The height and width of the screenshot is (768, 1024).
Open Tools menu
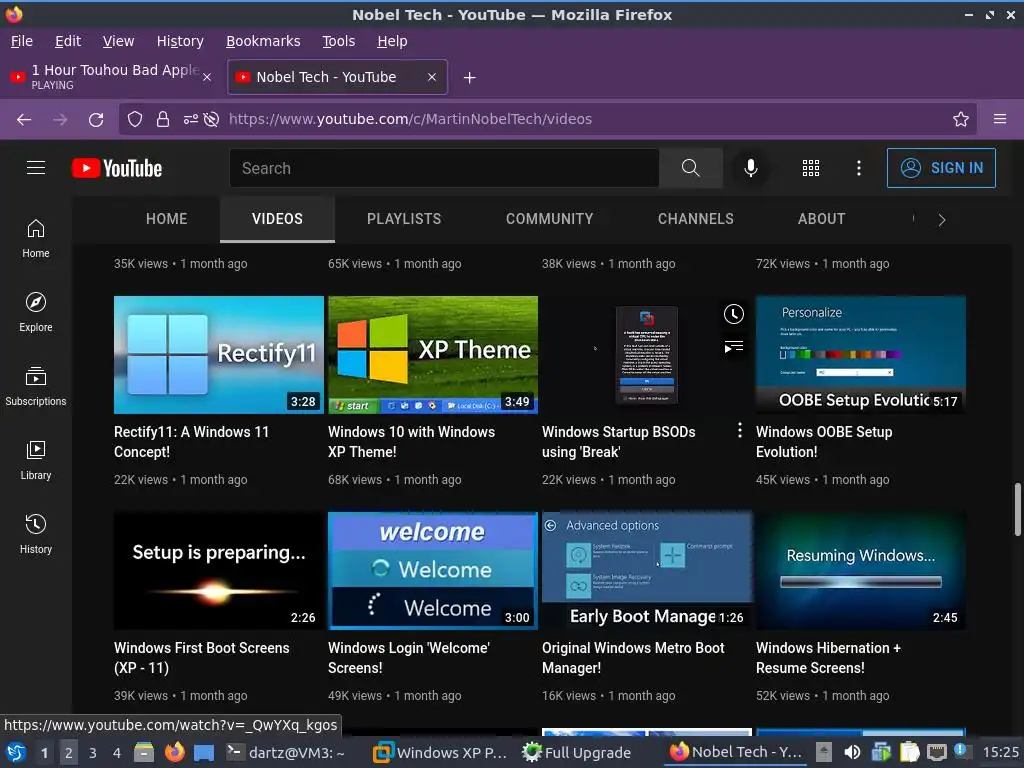338,41
